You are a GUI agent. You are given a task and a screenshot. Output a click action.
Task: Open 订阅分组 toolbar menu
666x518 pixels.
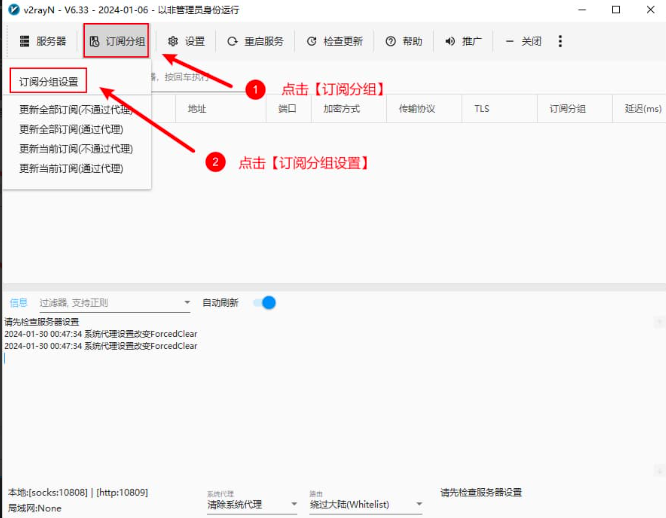point(116,40)
